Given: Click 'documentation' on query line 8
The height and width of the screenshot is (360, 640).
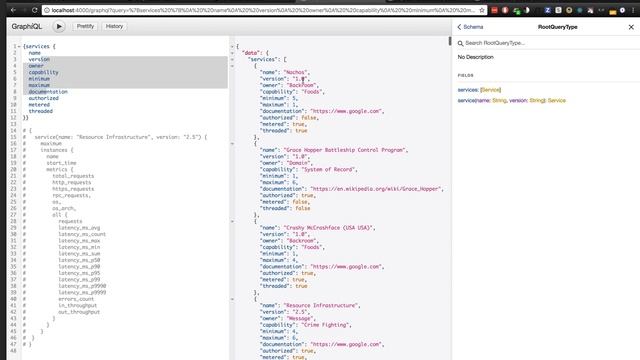Looking at the screenshot, I should click(x=48, y=92).
